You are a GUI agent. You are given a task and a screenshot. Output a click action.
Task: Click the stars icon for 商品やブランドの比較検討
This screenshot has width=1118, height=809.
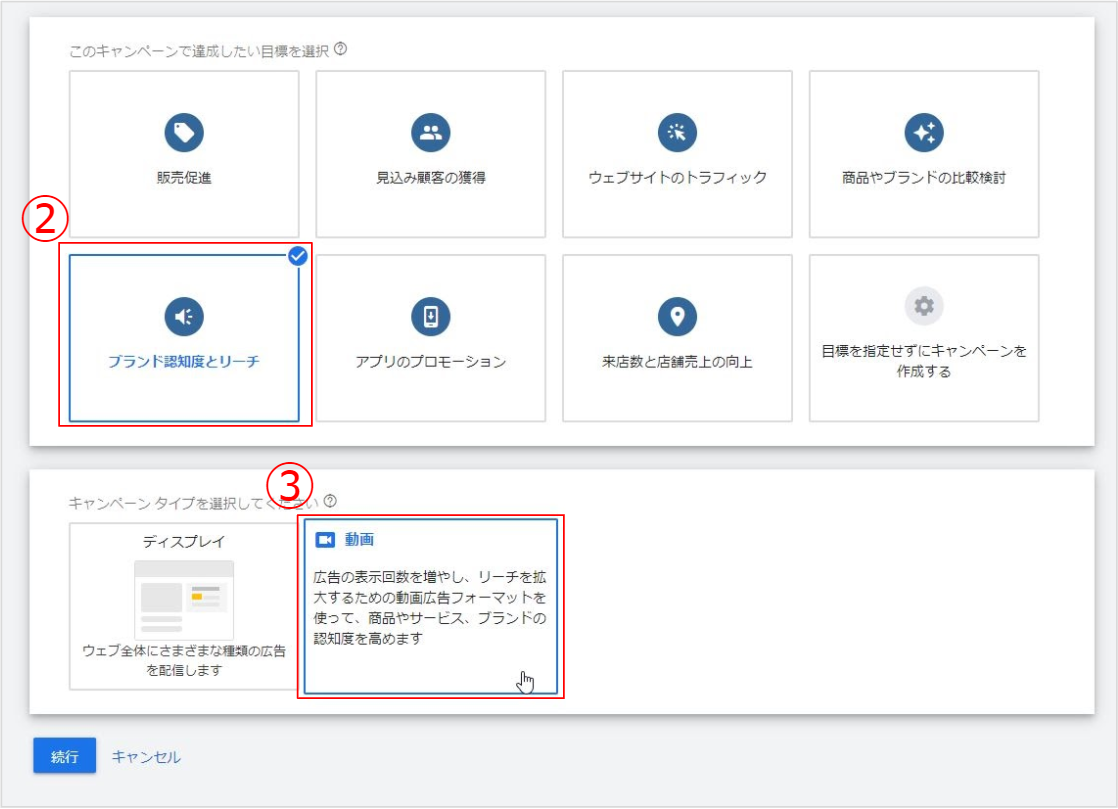click(x=924, y=132)
